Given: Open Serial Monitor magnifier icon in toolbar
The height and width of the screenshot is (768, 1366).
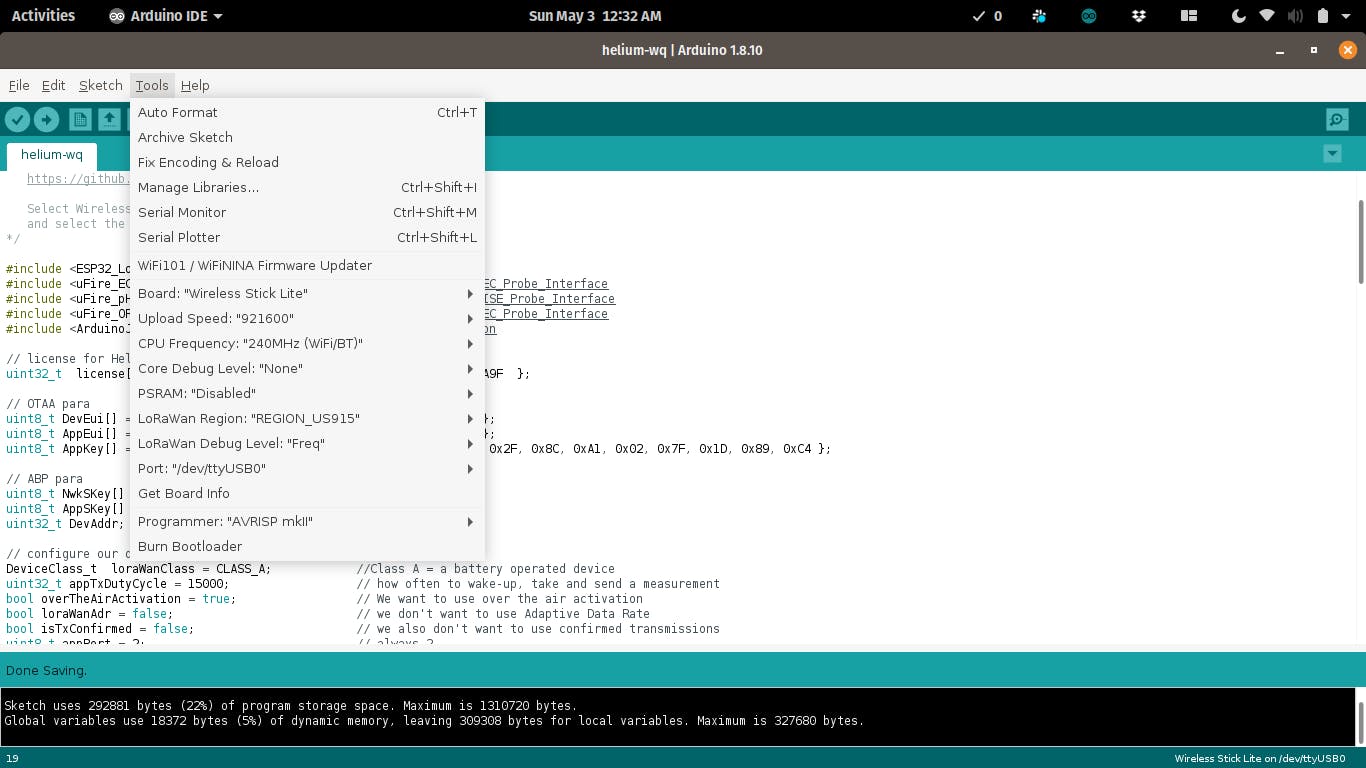Looking at the screenshot, I should coord(1337,120).
